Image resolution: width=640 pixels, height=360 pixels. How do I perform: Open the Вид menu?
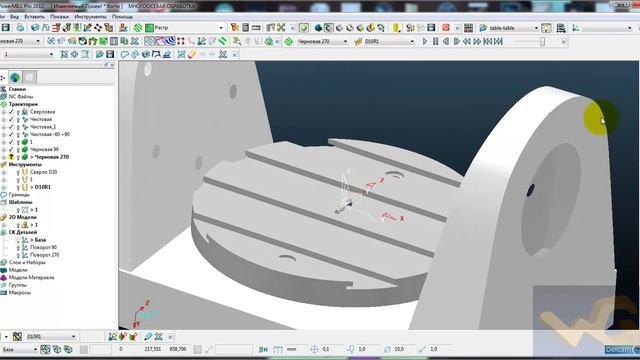point(14,17)
